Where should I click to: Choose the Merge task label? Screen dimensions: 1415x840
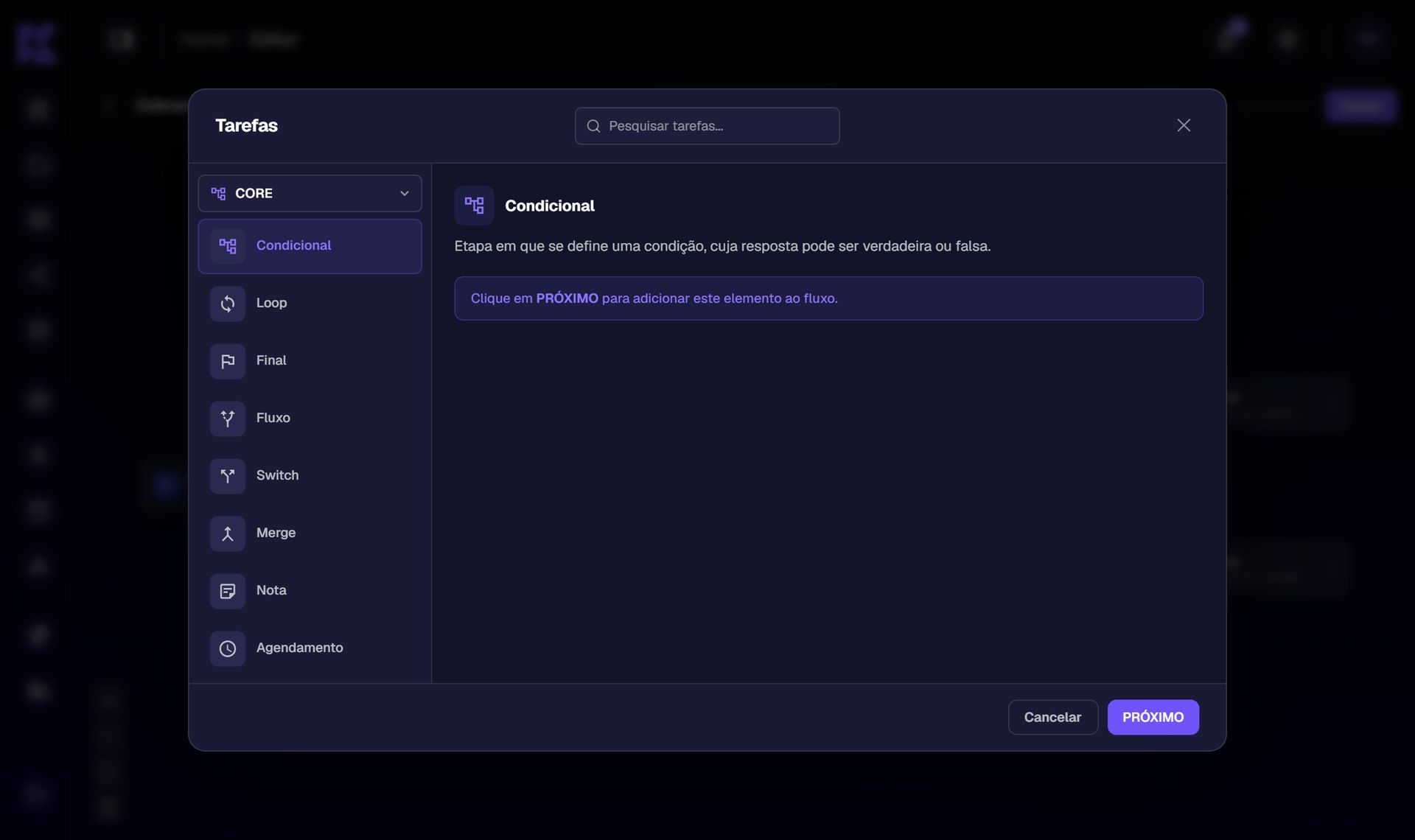[x=276, y=533]
